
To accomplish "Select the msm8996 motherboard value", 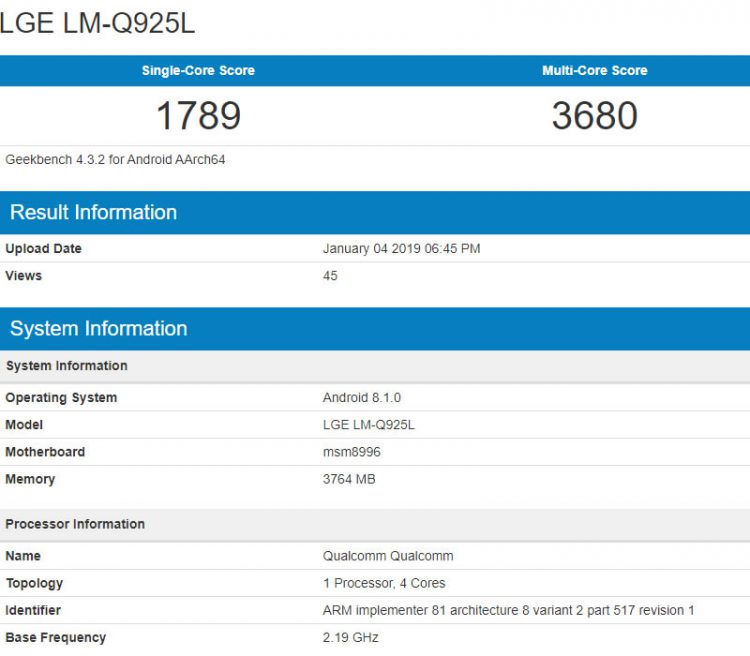I will pos(352,452).
